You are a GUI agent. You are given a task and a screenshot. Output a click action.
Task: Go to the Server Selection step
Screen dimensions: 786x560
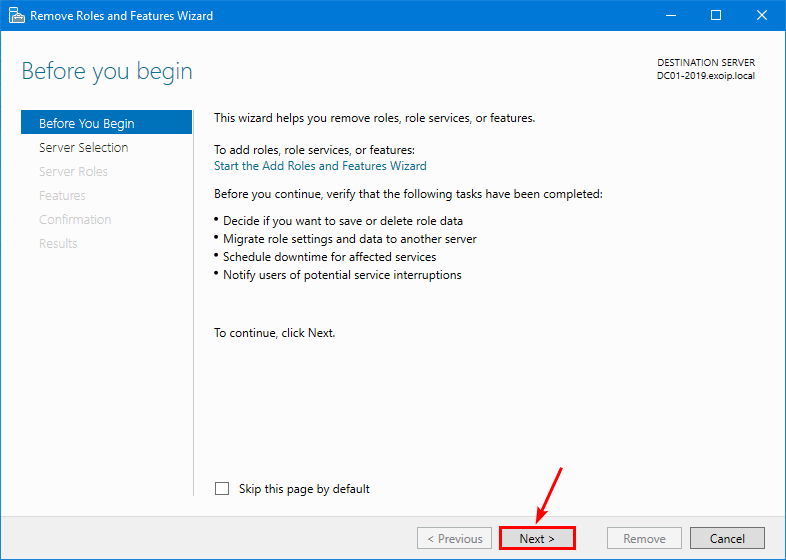point(83,148)
